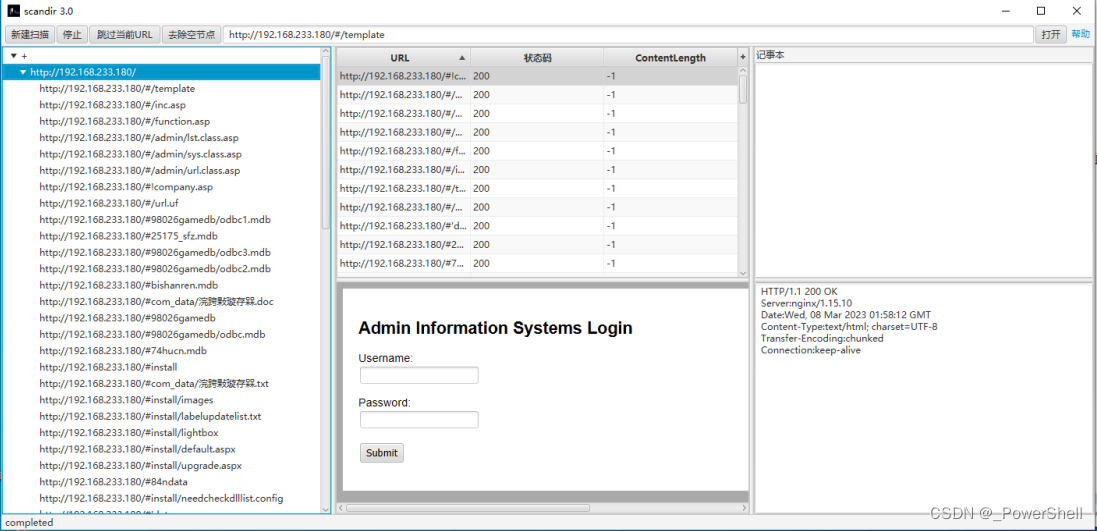This screenshot has height=531, width=1097.
Task: Select tree item #install/needcheckdlllist.config
Action: click(x=161, y=498)
